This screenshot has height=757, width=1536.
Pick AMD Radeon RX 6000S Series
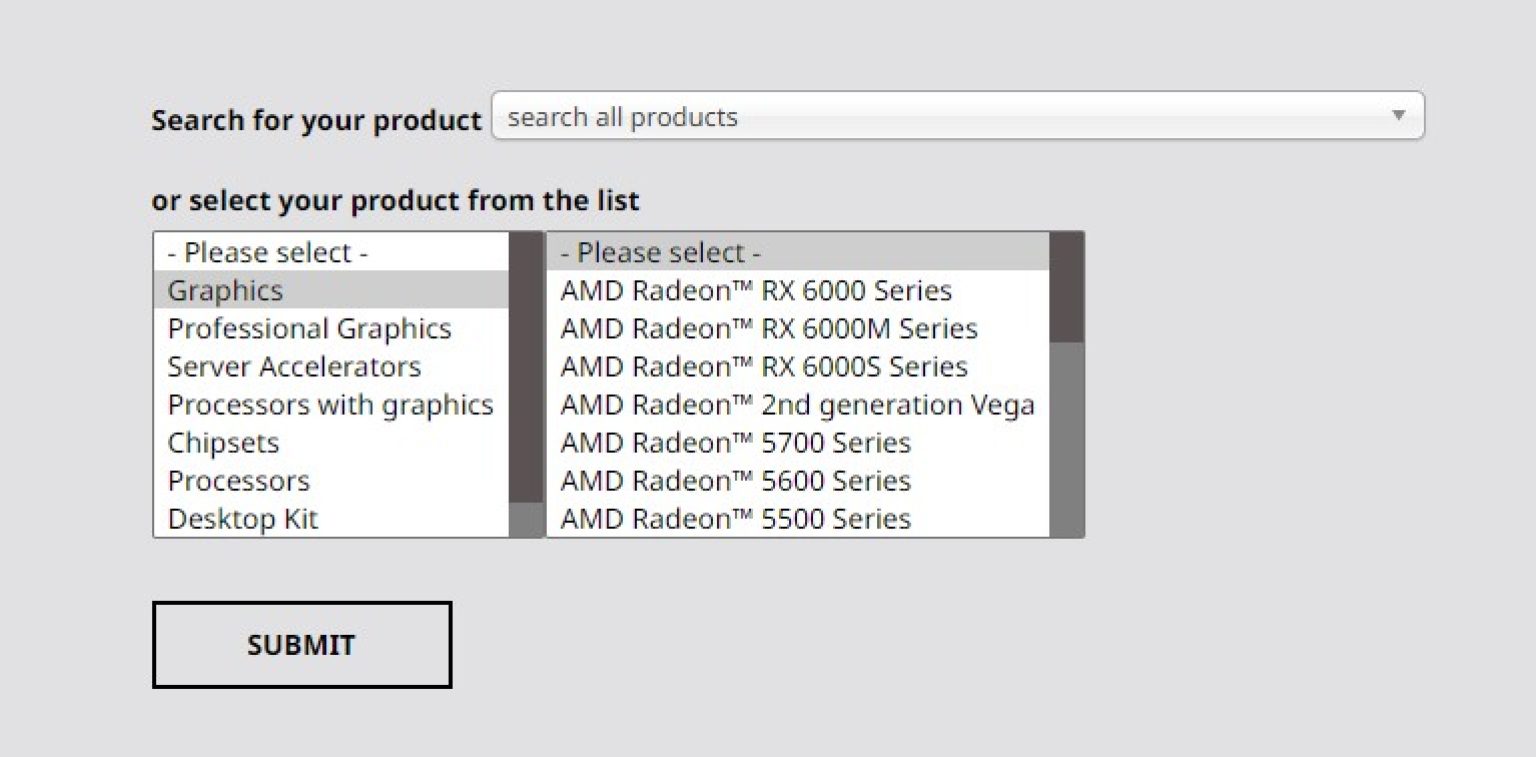click(763, 367)
